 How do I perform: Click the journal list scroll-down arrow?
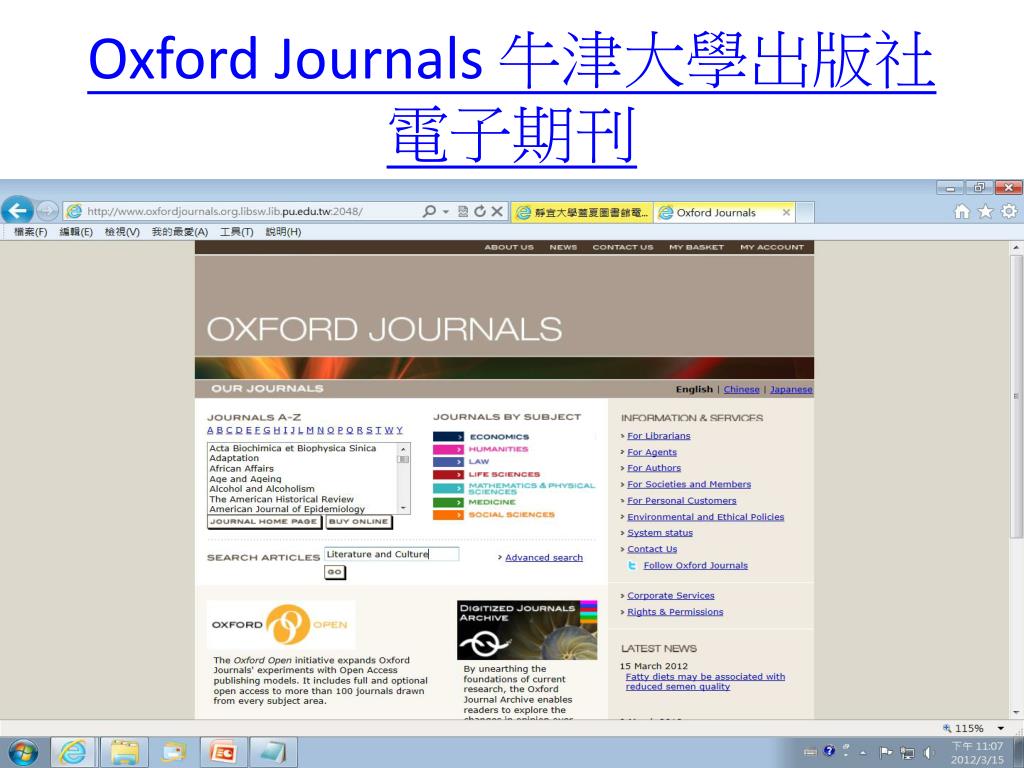(x=404, y=508)
